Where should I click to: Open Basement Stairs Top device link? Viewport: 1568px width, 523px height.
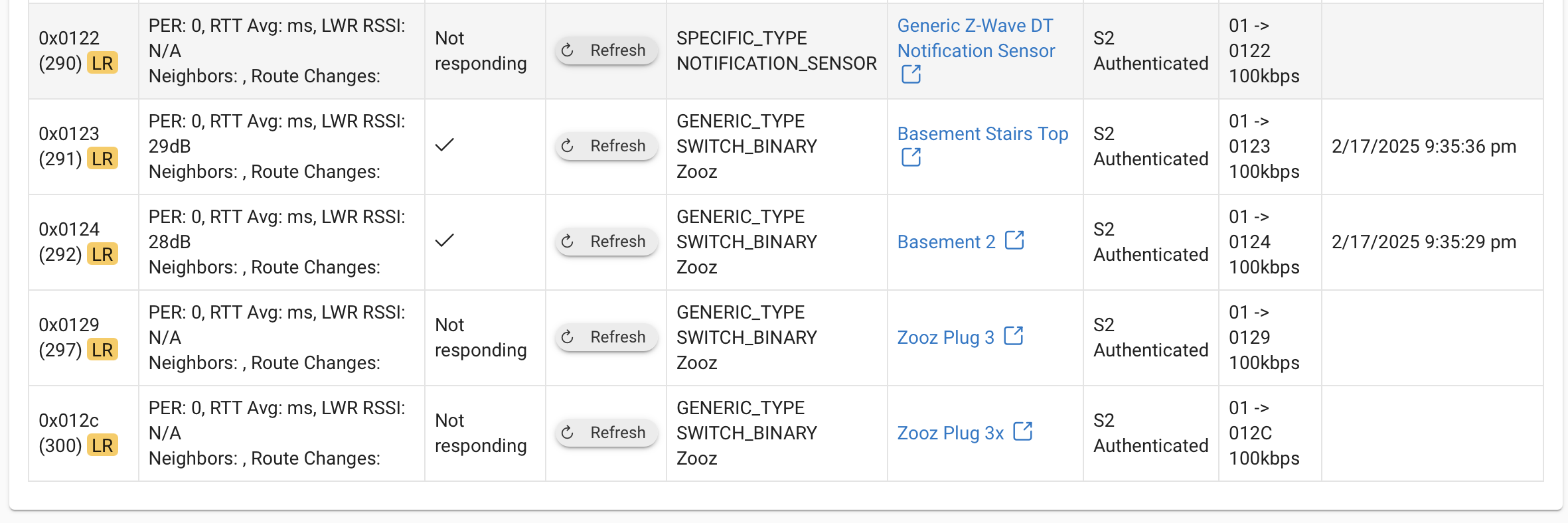coord(982,133)
